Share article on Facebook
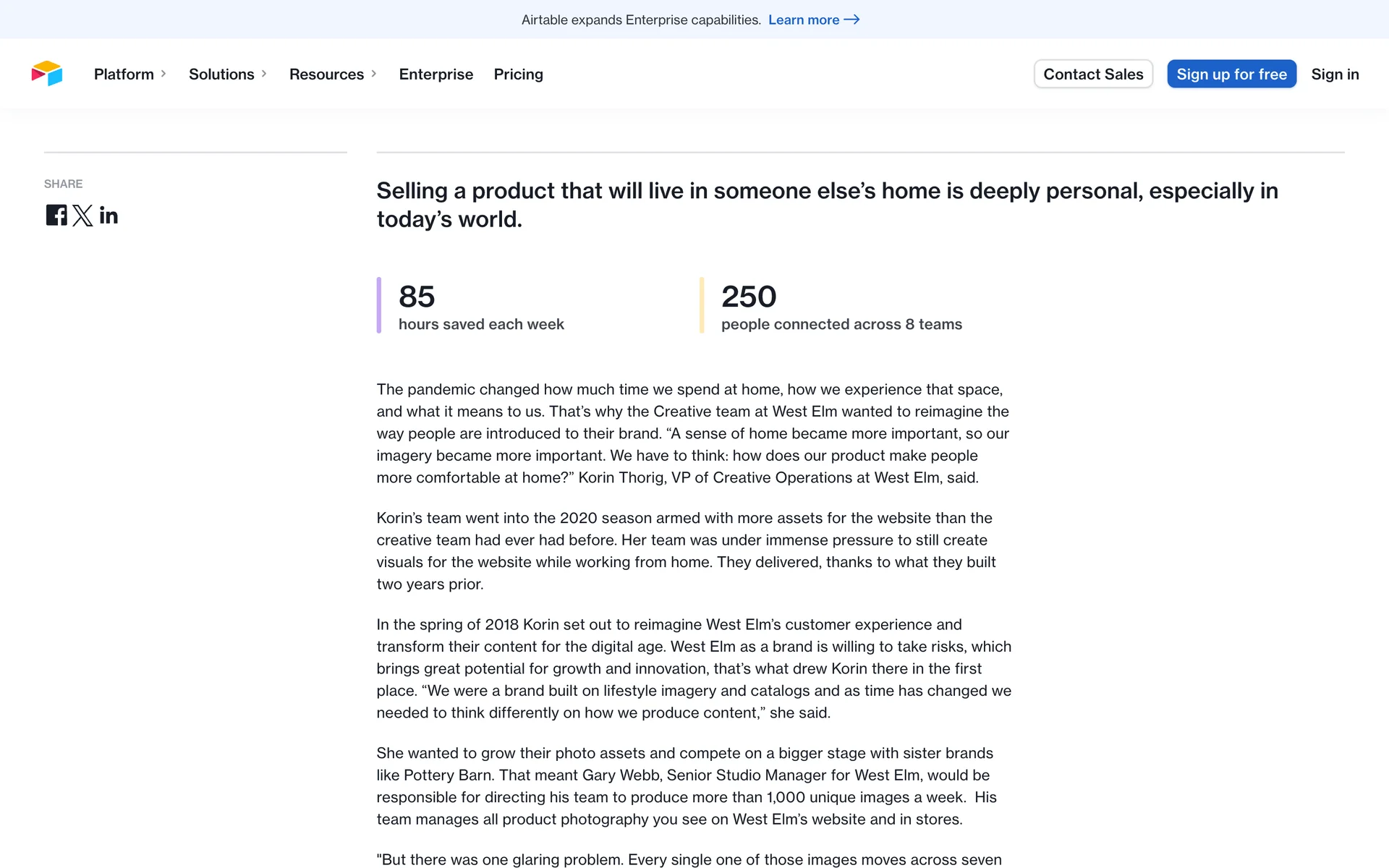Viewport: 1389px width, 868px height. [56, 215]
